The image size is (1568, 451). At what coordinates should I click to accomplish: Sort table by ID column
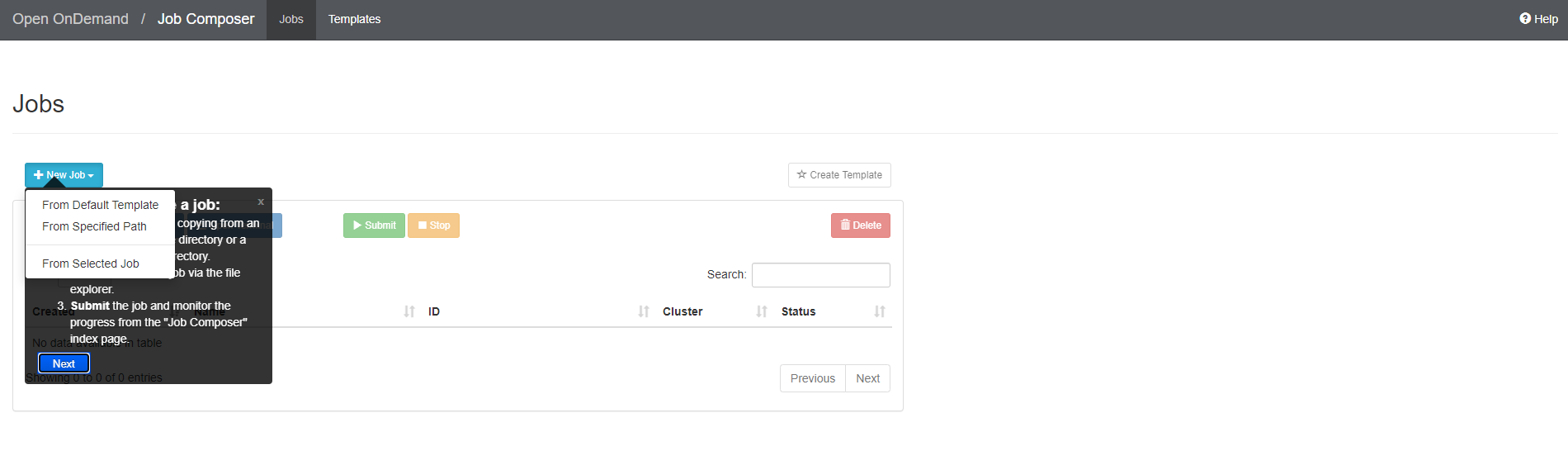pyautogui.click(x=538, y=311)
